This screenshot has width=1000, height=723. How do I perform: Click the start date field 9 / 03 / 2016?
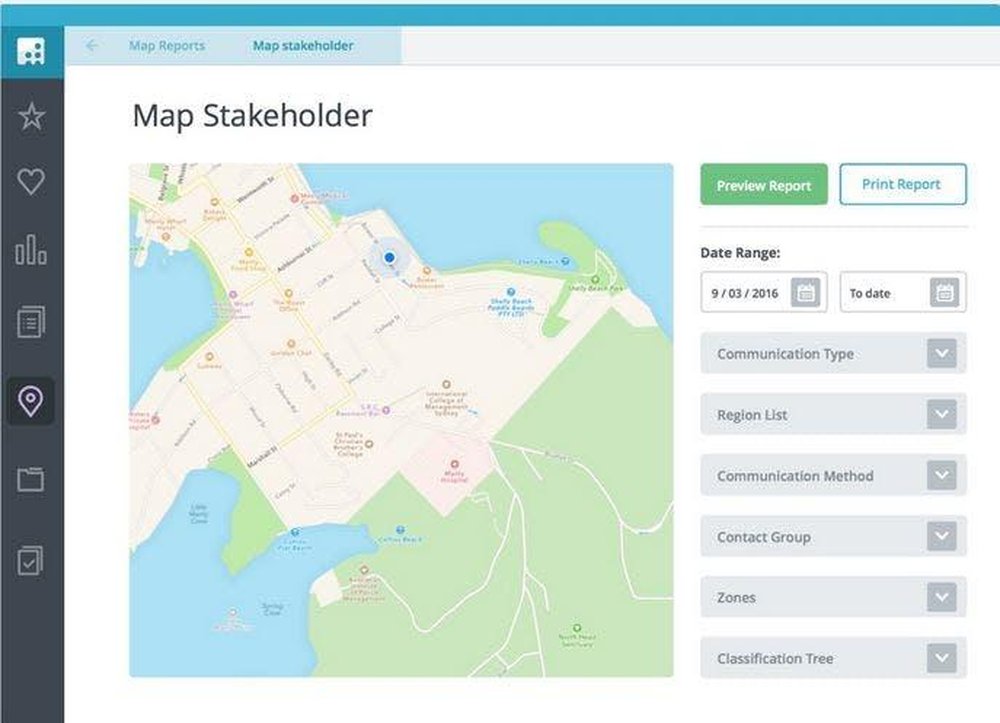[x=763, y=293]
